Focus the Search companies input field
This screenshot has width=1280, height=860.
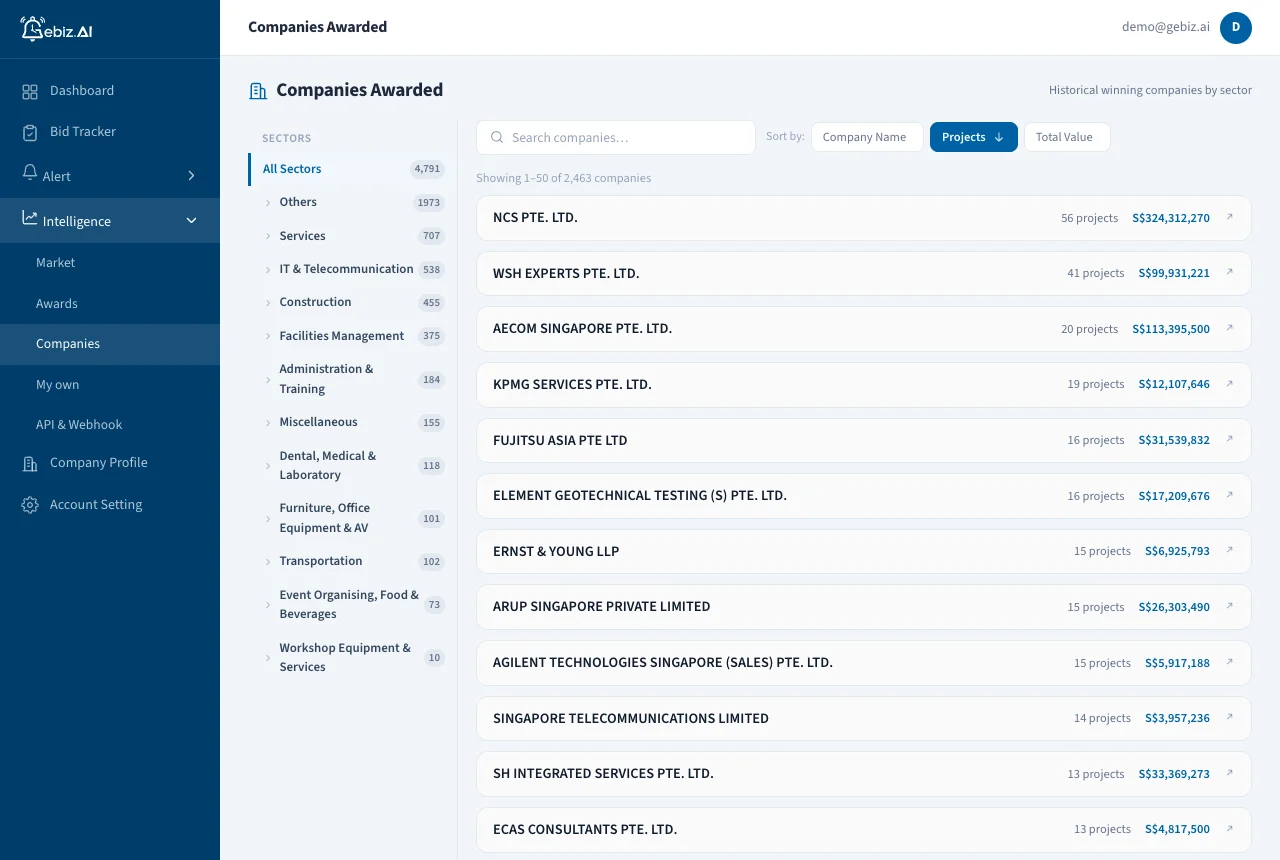[x=616, y=137]
